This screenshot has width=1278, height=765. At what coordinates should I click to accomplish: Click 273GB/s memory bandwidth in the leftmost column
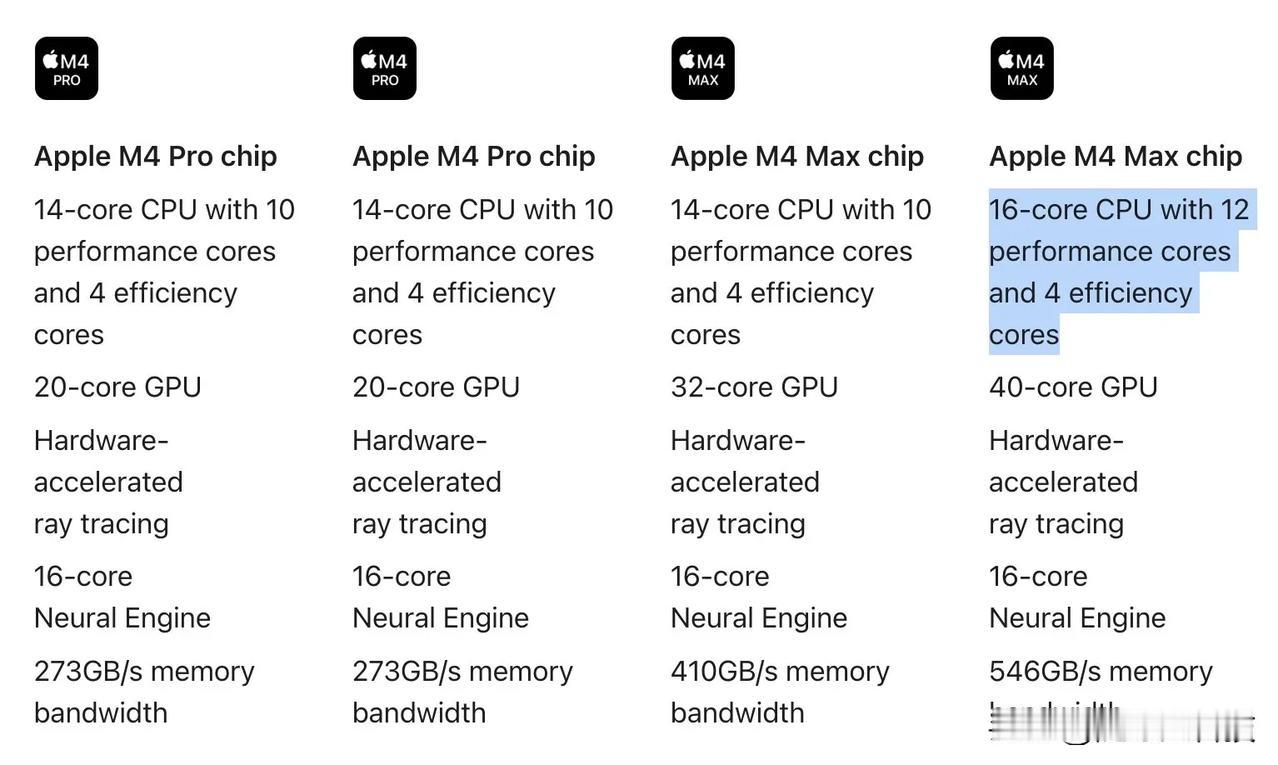click(x=144, y=691)
